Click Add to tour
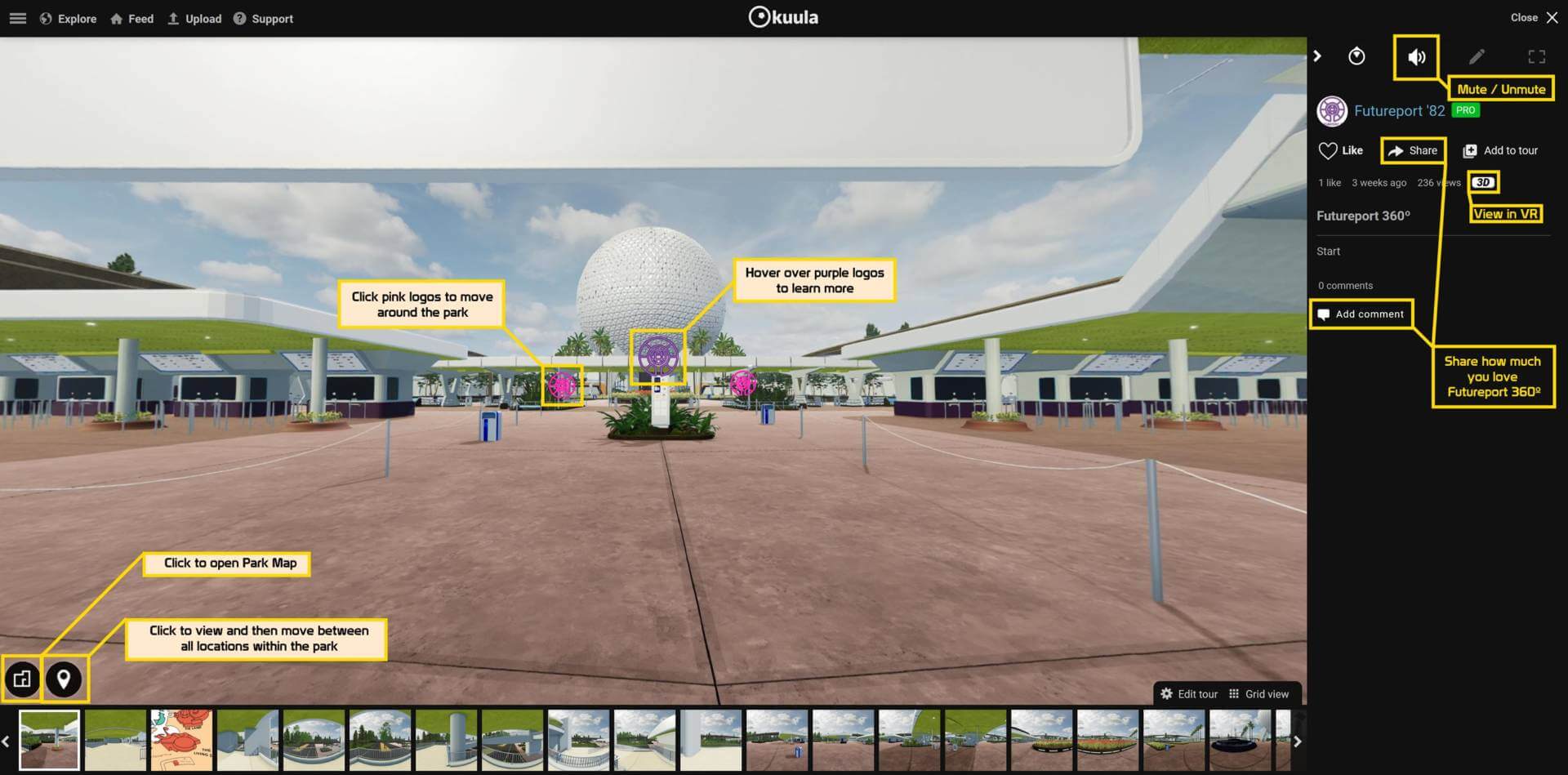Screen dimensions: 1568x775 [1500, 150]
